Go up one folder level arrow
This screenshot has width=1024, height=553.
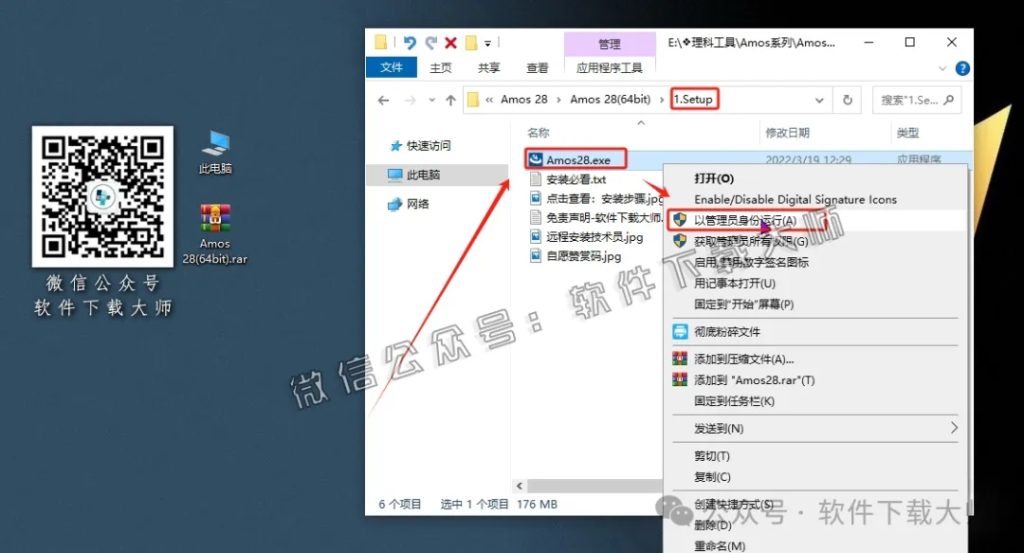(x=451, y=100)
